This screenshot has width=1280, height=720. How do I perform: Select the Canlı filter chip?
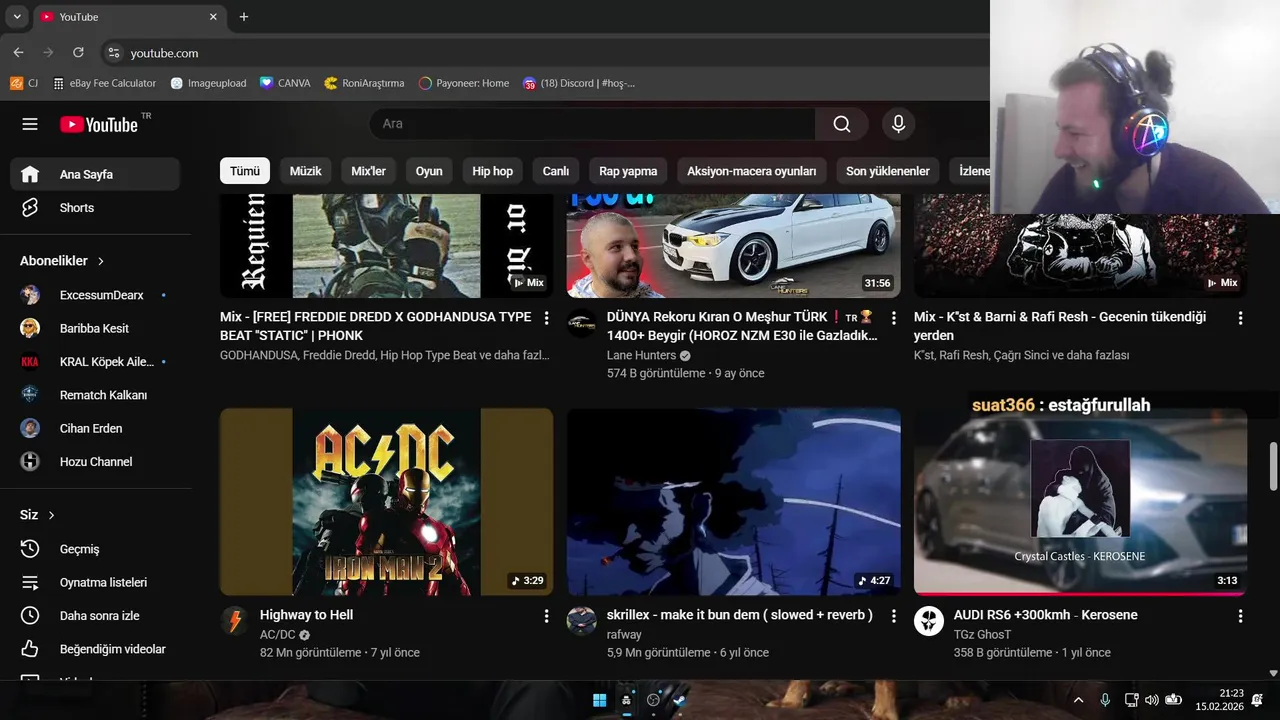[x=556, y=171]
